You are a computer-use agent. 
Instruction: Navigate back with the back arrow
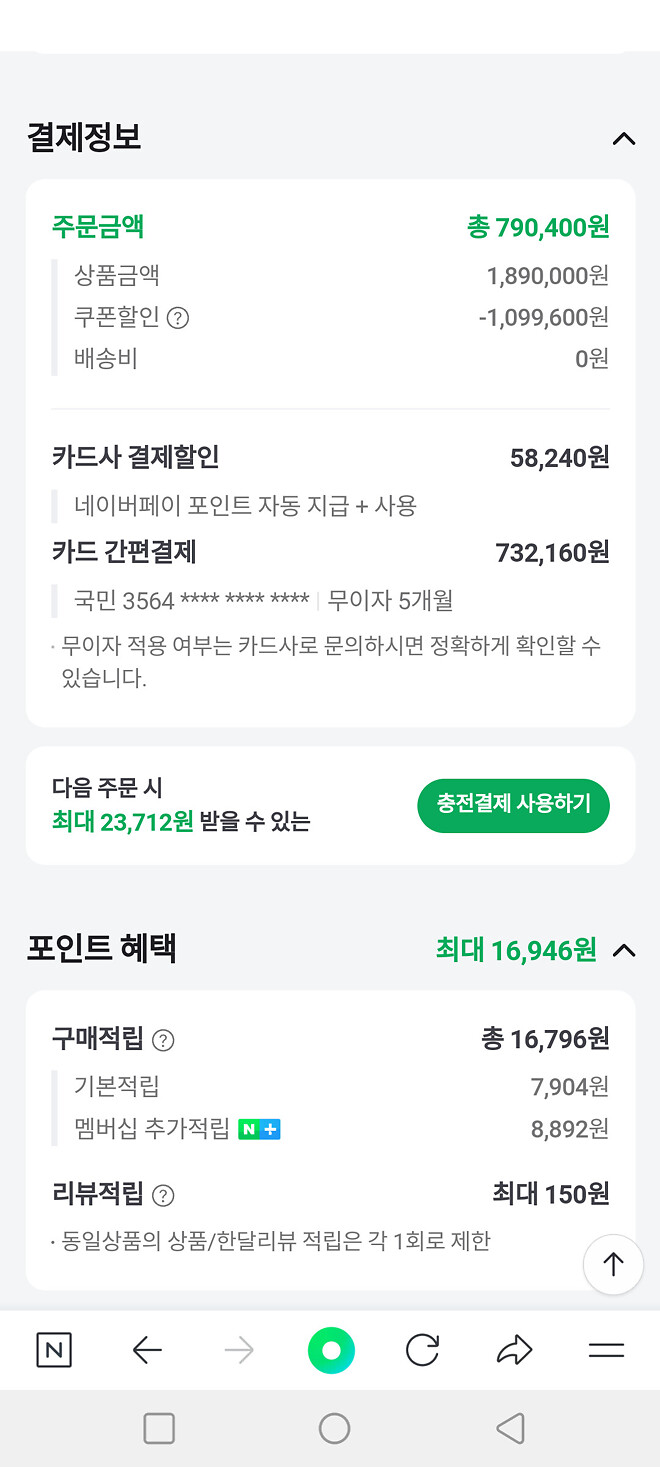148,1350
